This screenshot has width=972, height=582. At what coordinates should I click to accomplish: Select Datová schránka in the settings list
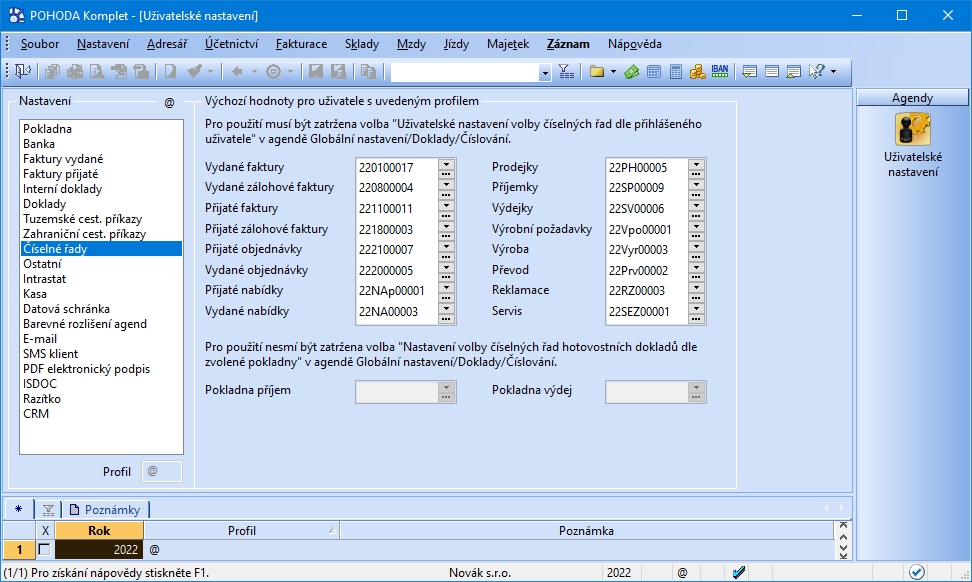click(x=102, y=309)
